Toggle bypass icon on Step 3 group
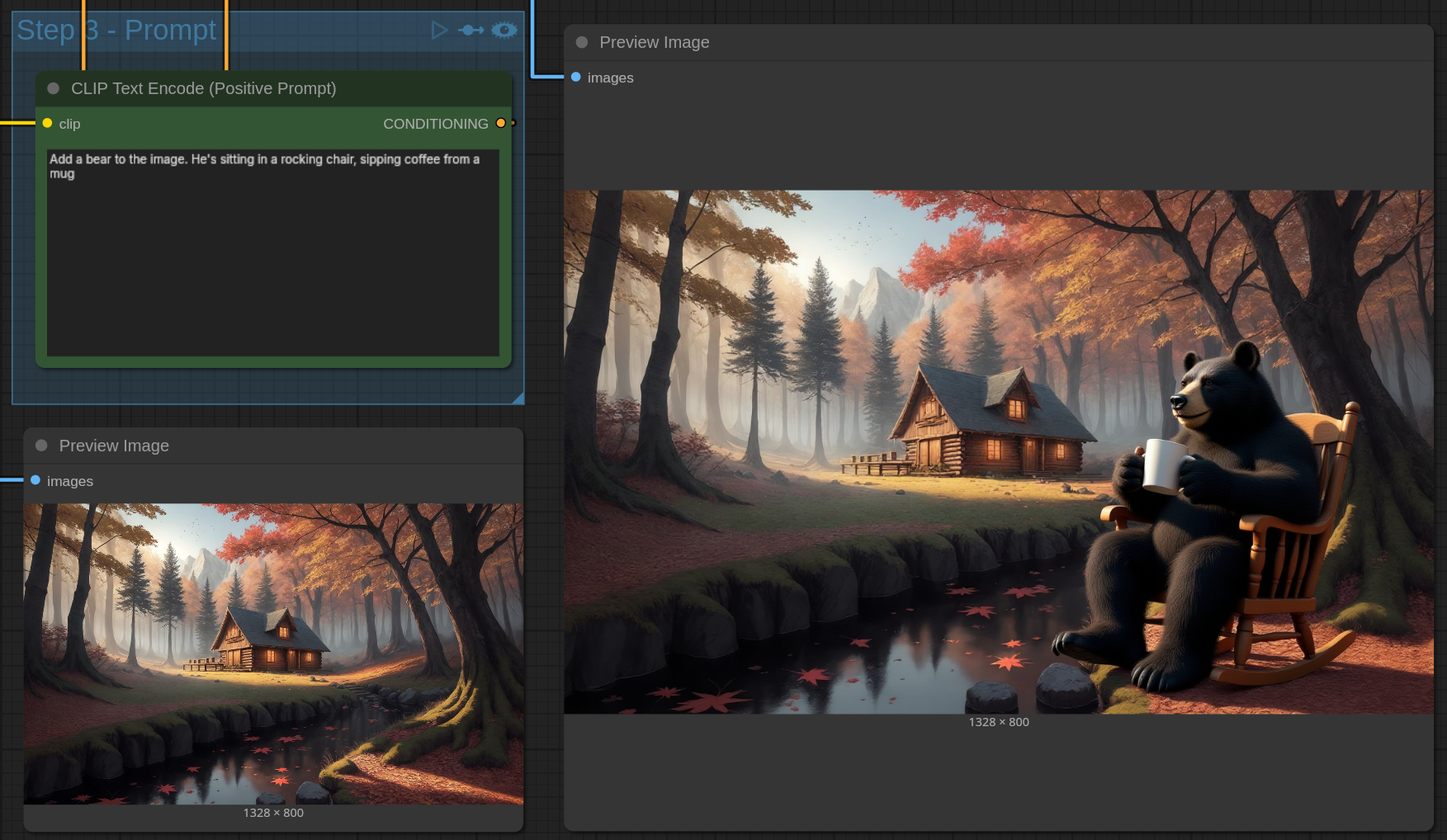Screen dimensions: 1447x840 point(471,31)
